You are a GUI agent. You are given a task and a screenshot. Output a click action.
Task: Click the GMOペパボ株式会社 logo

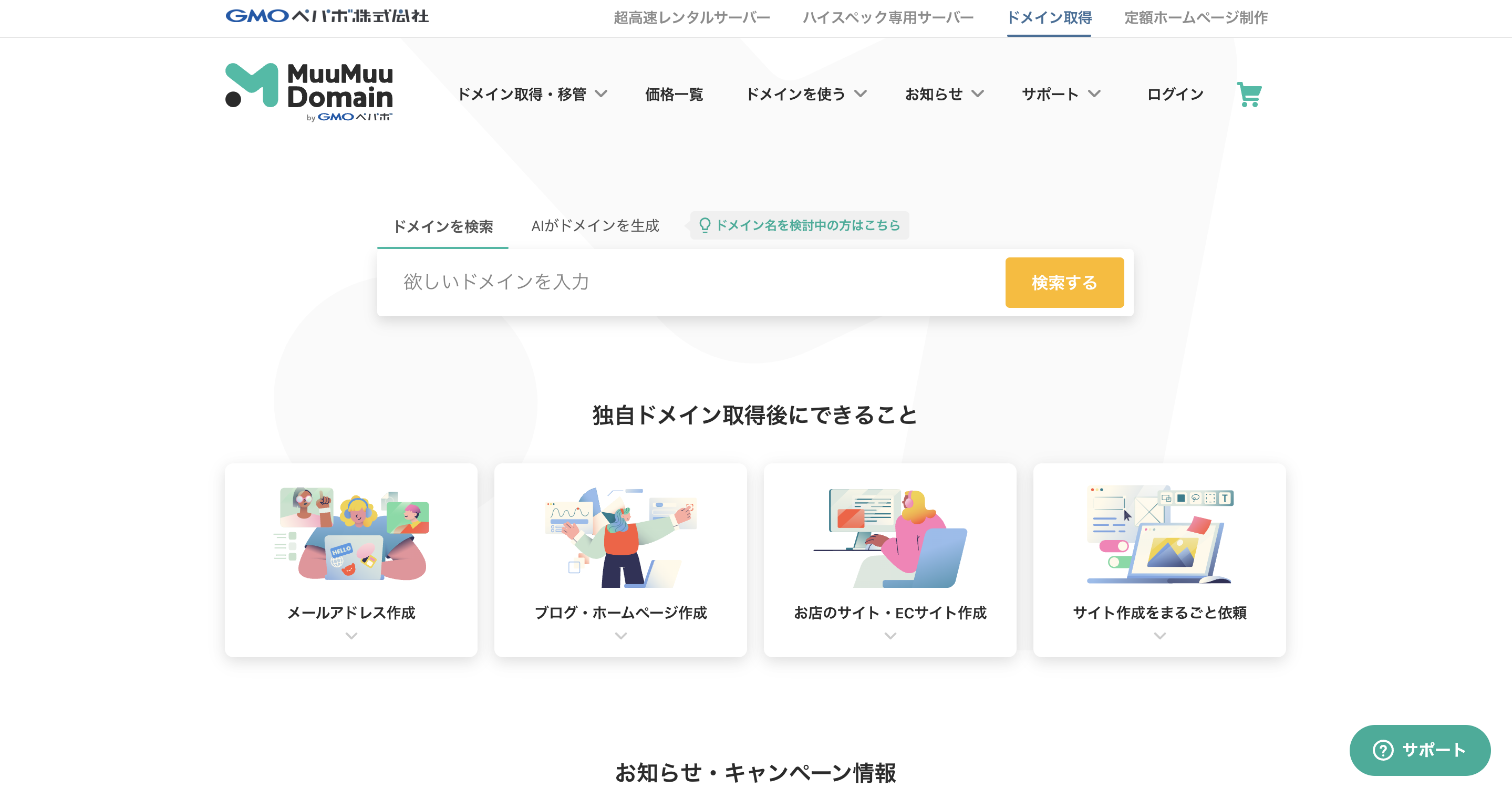click(327, 16)
